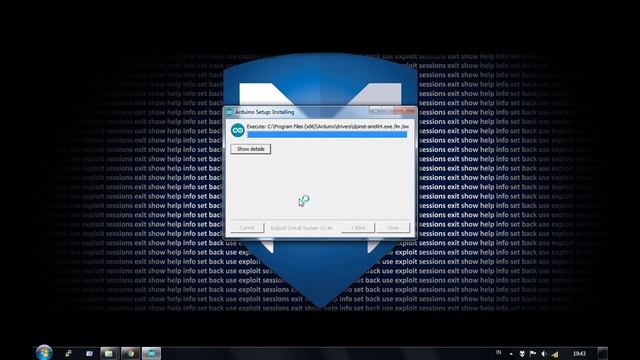Viewport: 640px width, 360px height.
Task: Click the volume speaker tray icon
Action: click(544, 353)
